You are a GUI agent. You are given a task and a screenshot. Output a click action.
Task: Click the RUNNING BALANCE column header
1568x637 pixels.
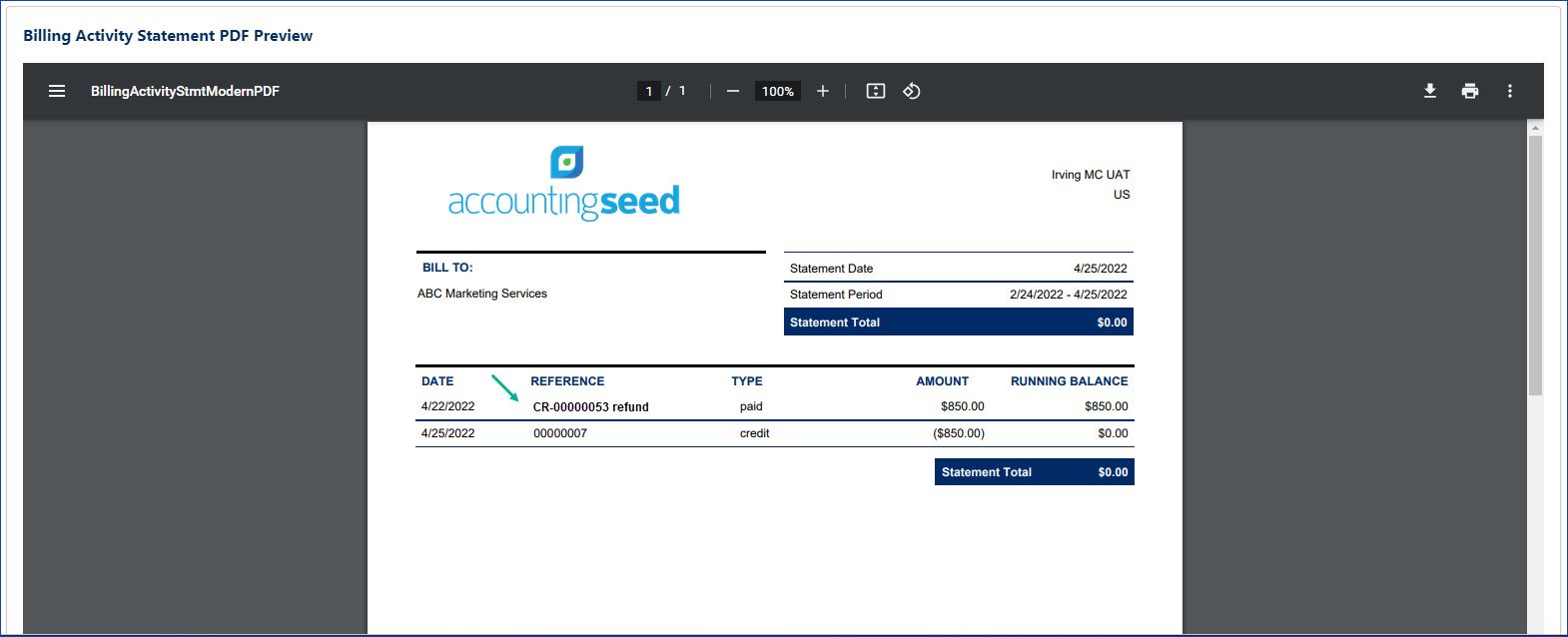point(1069,381)
